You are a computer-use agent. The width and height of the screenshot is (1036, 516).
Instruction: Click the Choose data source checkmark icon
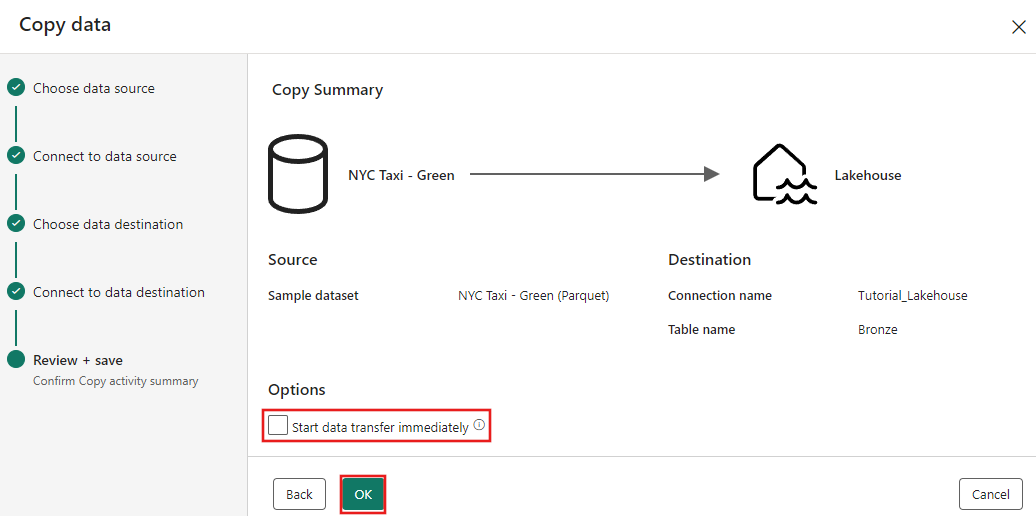click(x=16, y=87)
